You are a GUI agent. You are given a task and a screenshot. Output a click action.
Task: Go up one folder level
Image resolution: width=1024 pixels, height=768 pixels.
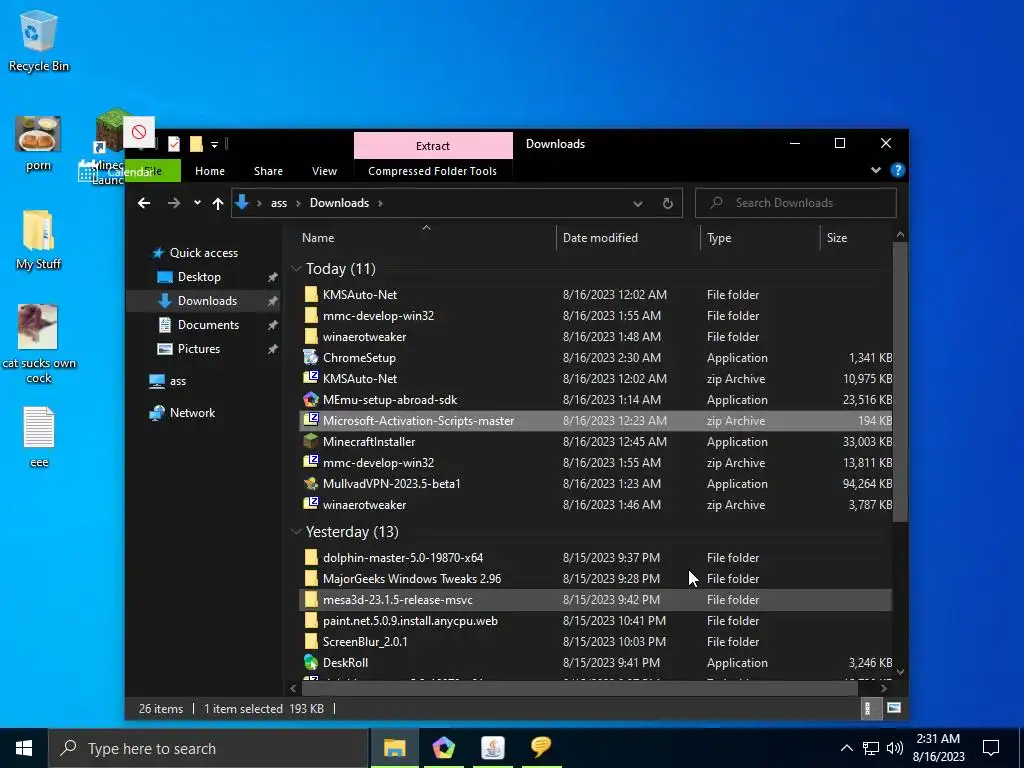pos(217,203)
